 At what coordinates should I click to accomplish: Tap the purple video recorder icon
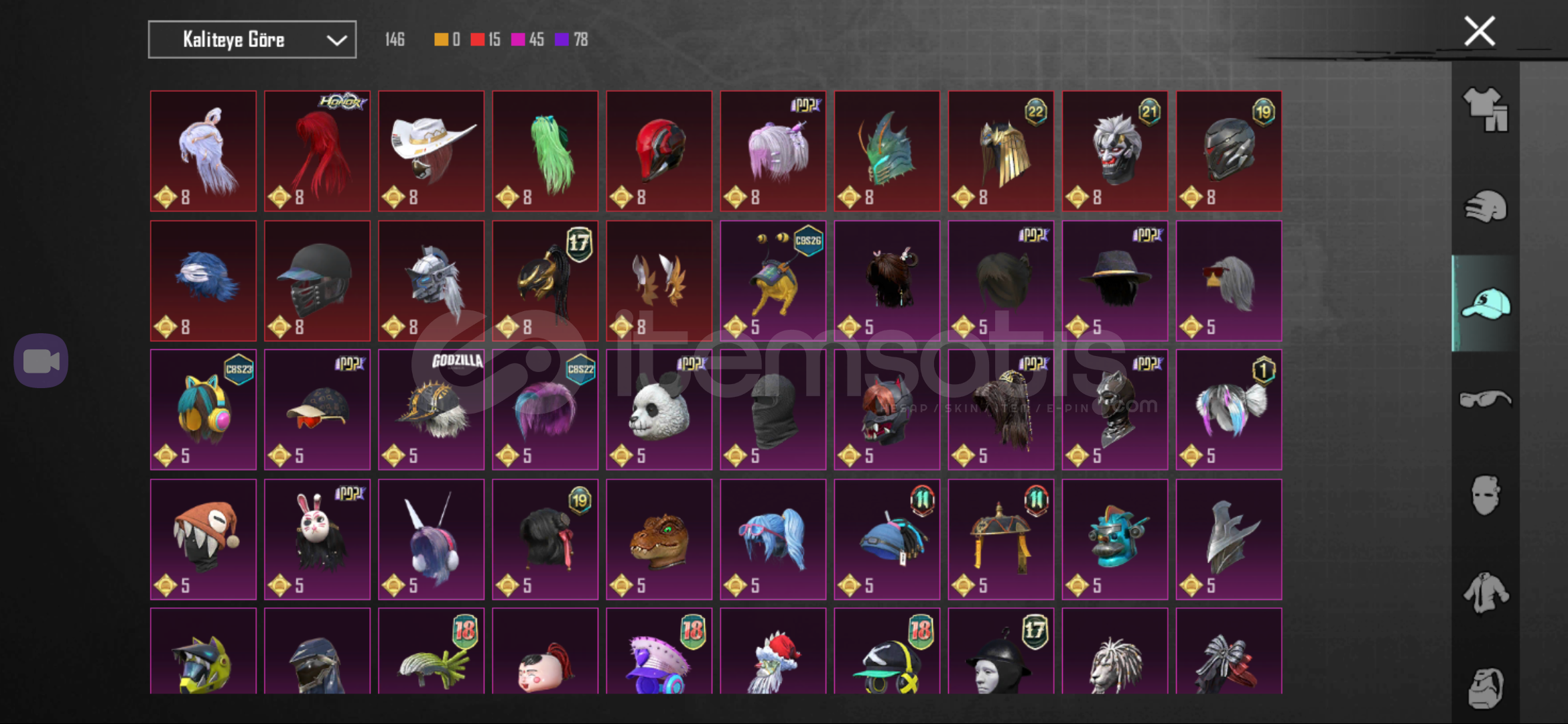(41, 361)
